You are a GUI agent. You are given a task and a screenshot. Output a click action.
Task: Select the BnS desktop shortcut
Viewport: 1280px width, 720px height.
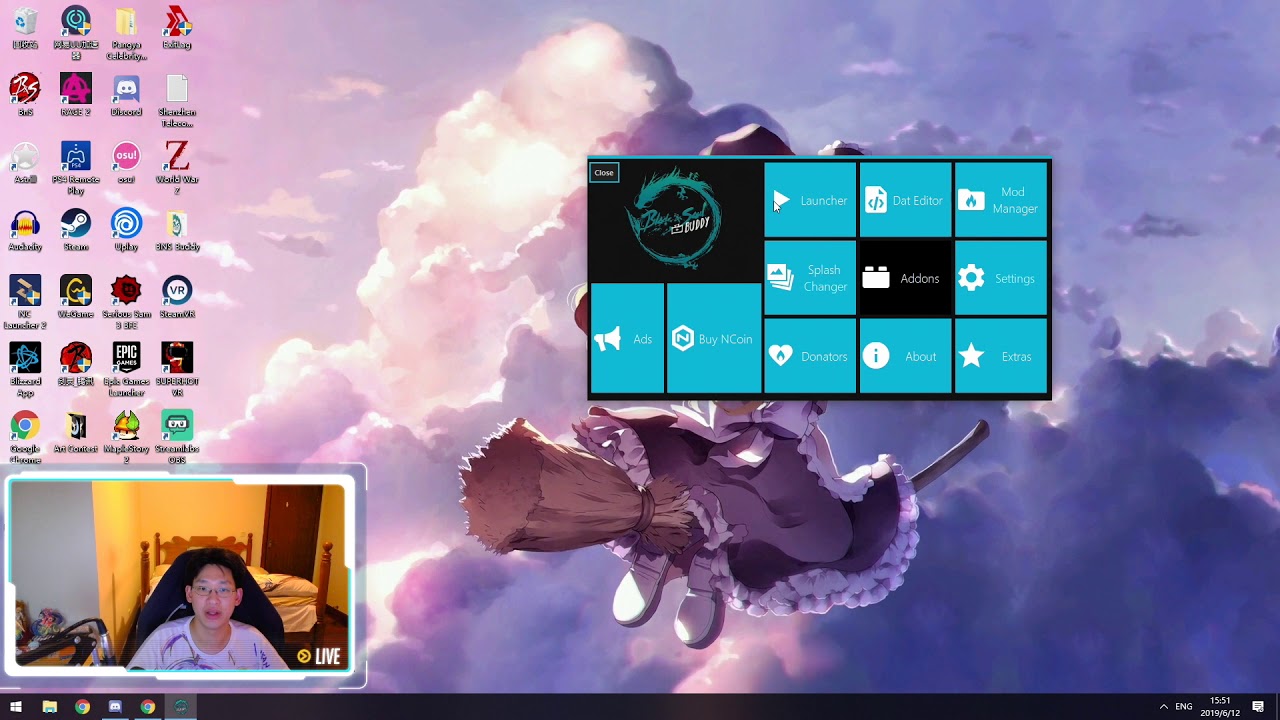(x=25, y=96)
